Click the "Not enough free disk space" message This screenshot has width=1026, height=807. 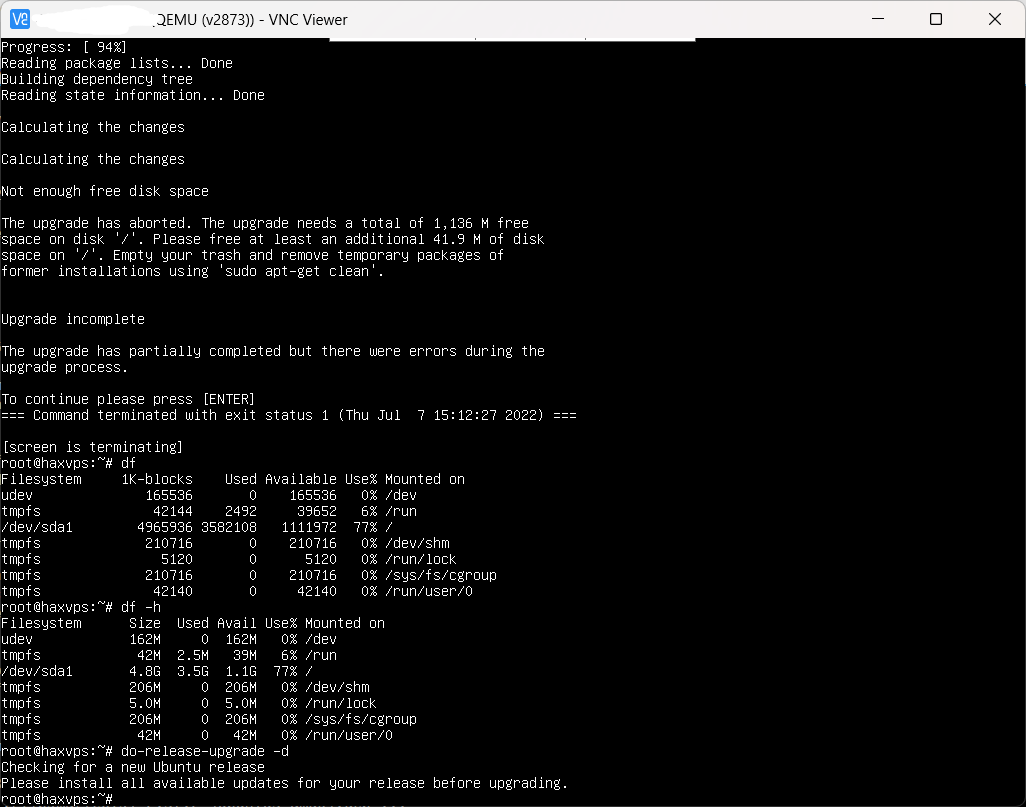point(105,191)
